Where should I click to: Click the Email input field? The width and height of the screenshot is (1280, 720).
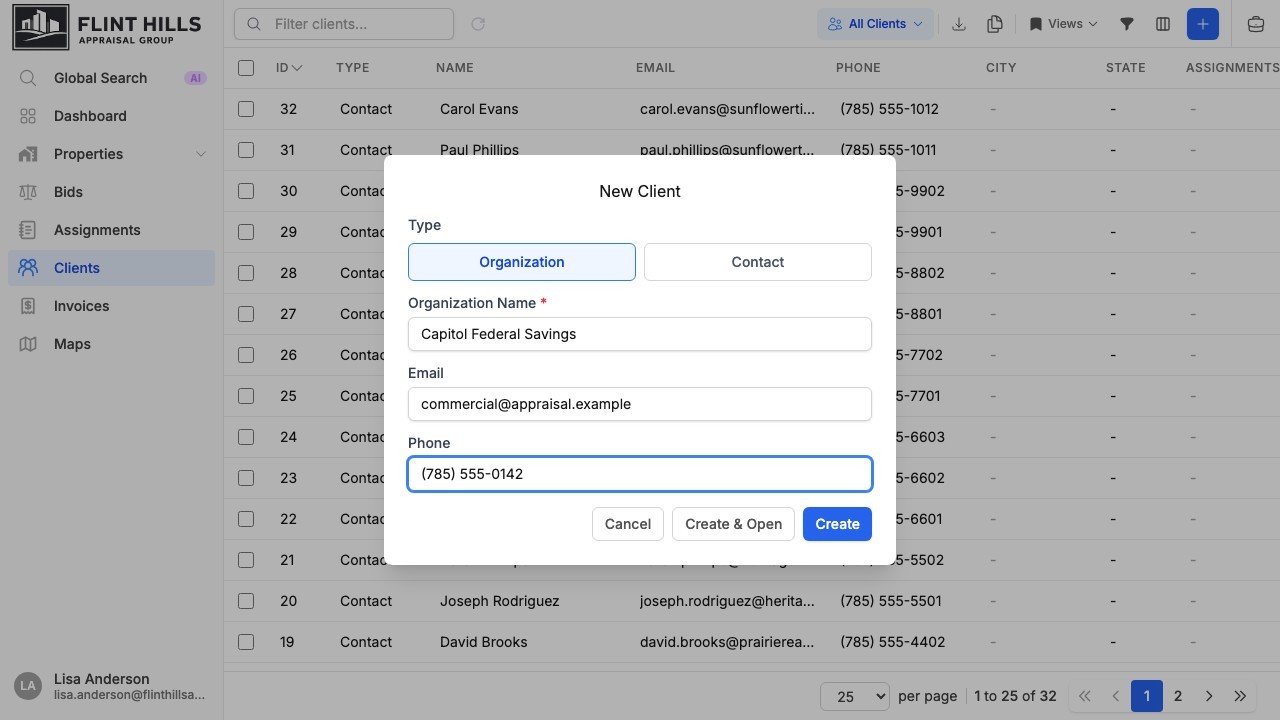click(x=640, y=404)
